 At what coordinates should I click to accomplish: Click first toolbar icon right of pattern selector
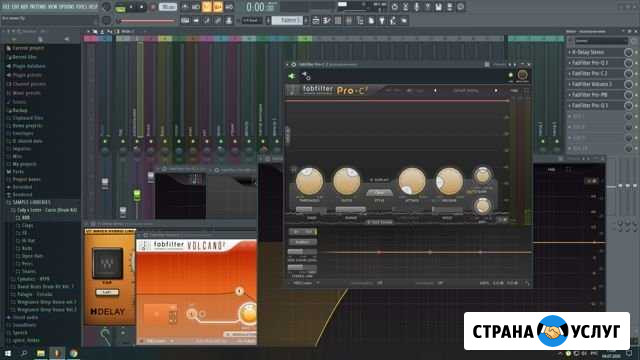[x=316, y=20]
